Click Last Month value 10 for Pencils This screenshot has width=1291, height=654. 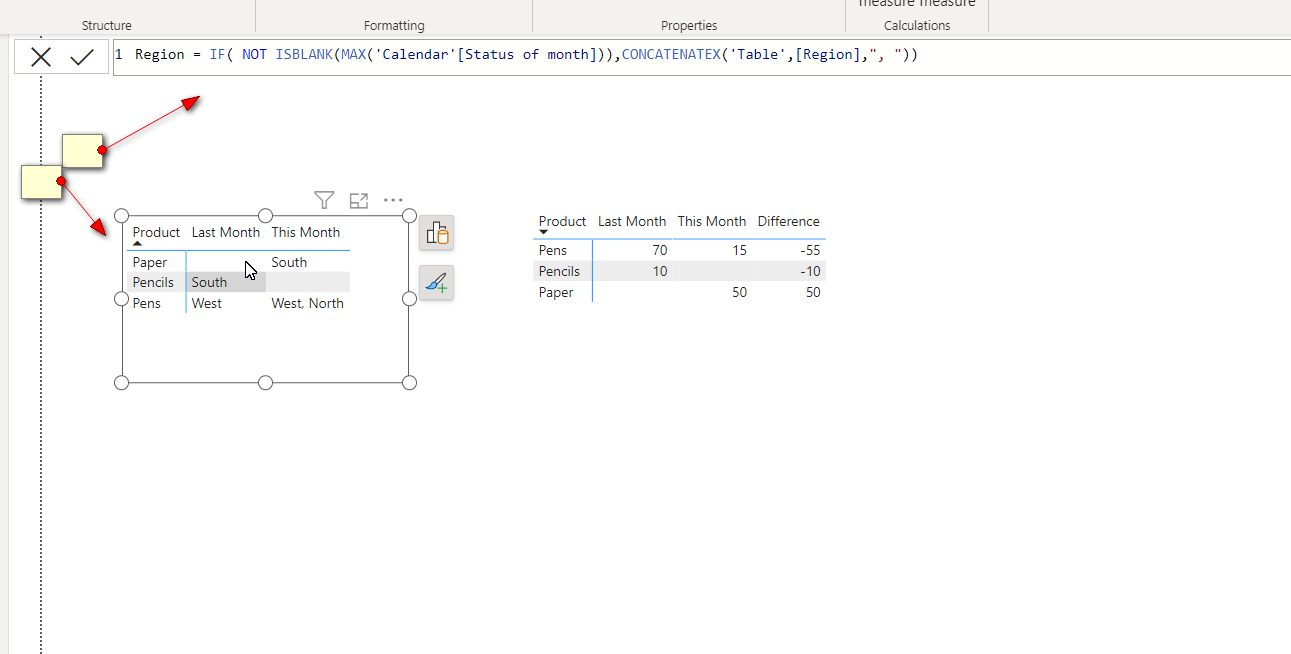659,271
